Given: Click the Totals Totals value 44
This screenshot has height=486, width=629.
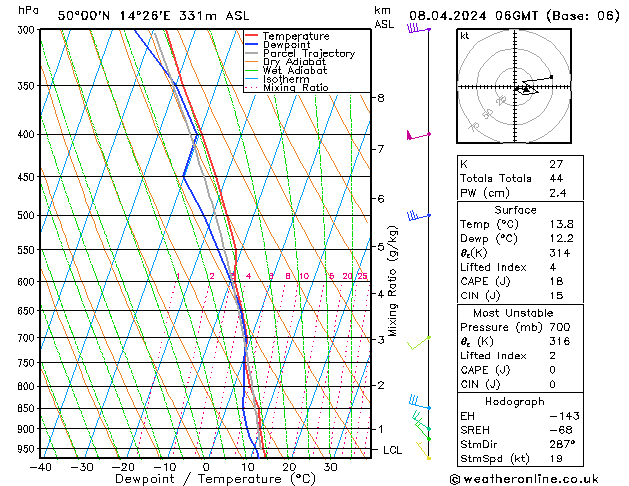Looking at the screenshot, I should (556, 178).
